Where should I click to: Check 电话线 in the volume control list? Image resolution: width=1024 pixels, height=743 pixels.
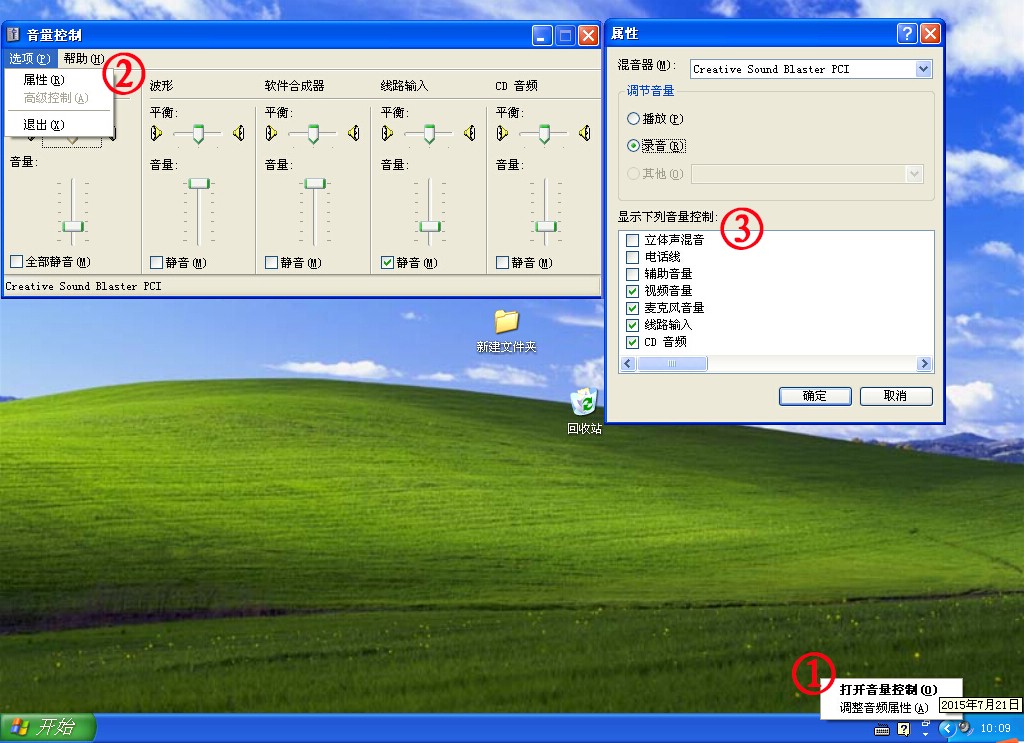pyautogui.click(x=632, y=257)
